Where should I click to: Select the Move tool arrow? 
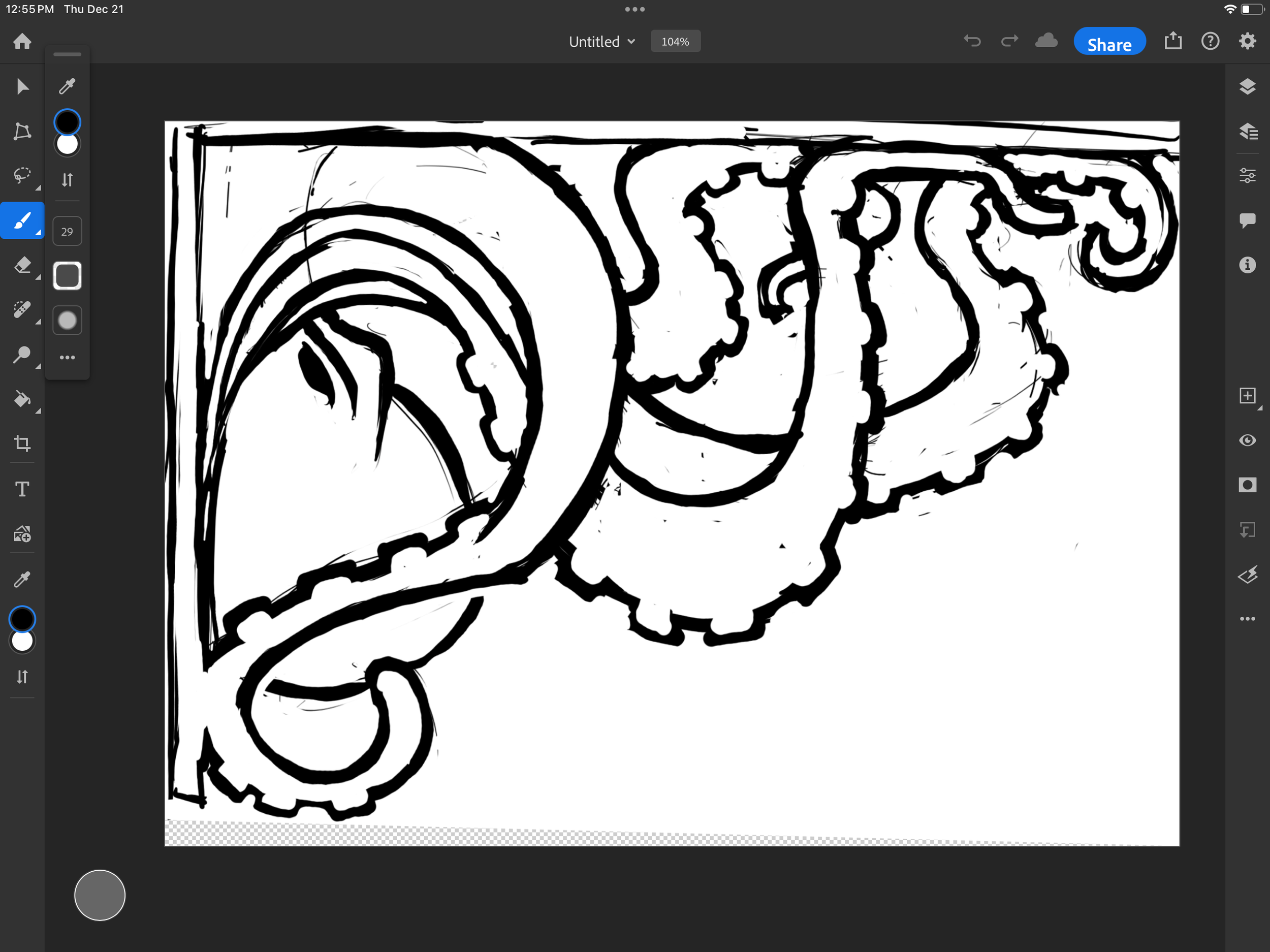click(x=22, y=87)
